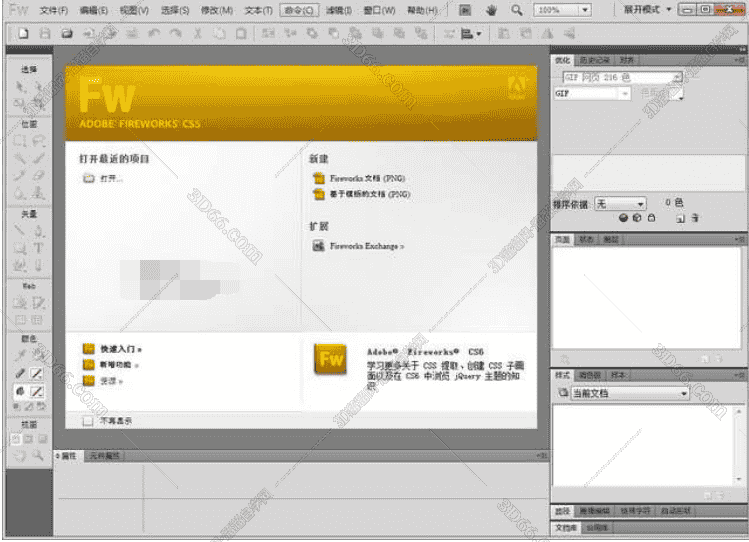Select the Line tool in the vector section

[20, 230]
